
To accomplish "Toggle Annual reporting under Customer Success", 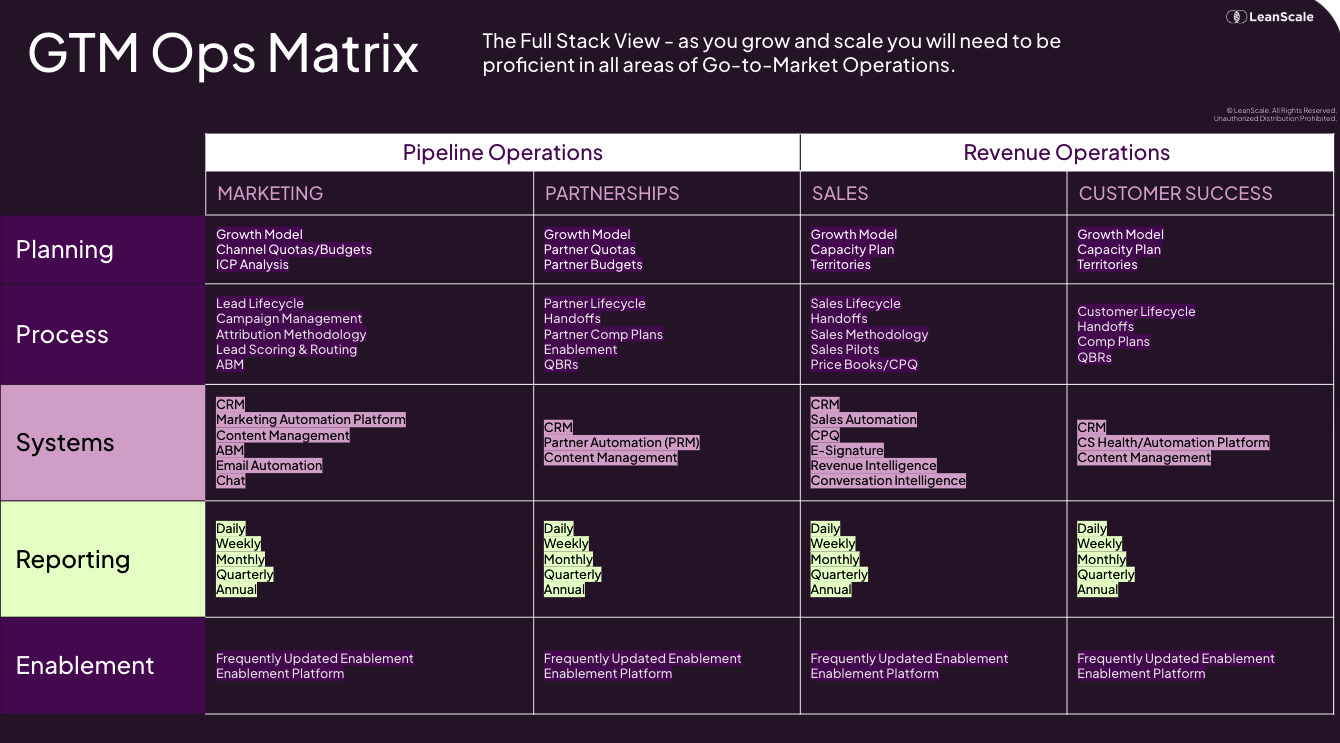I will (x=1097, y=589).
